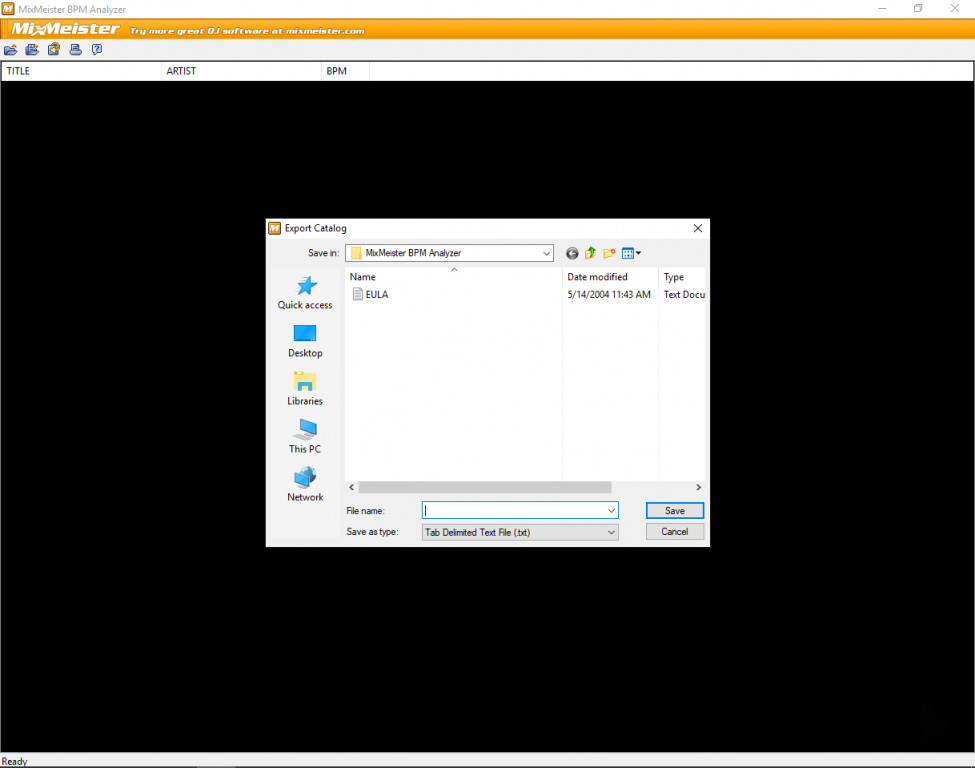Sort files by Date modified column
This screenshot has height=768, width=975.
[x=610, y=277]
